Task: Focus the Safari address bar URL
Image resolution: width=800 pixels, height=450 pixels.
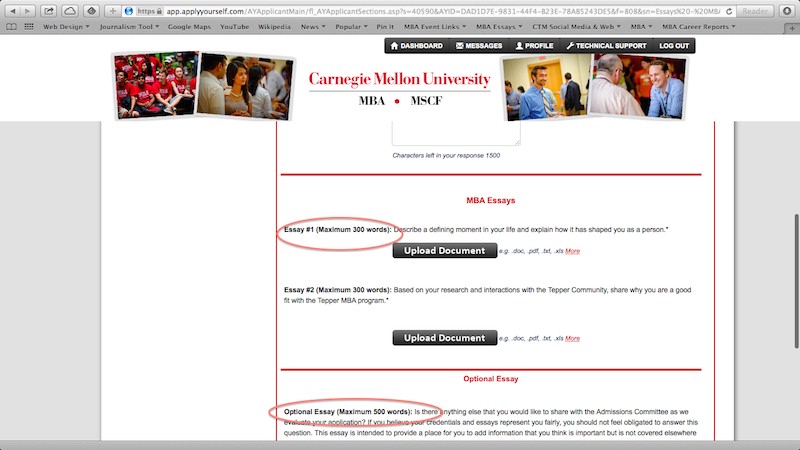Action: (442, 11)
